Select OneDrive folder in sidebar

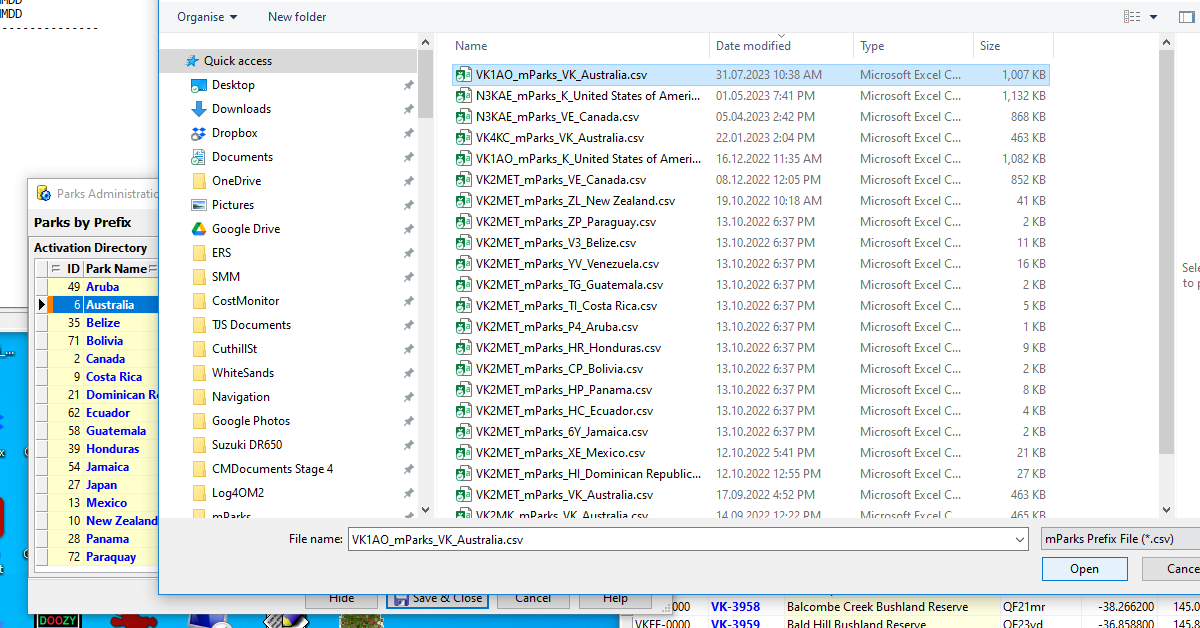click(236, 181)
